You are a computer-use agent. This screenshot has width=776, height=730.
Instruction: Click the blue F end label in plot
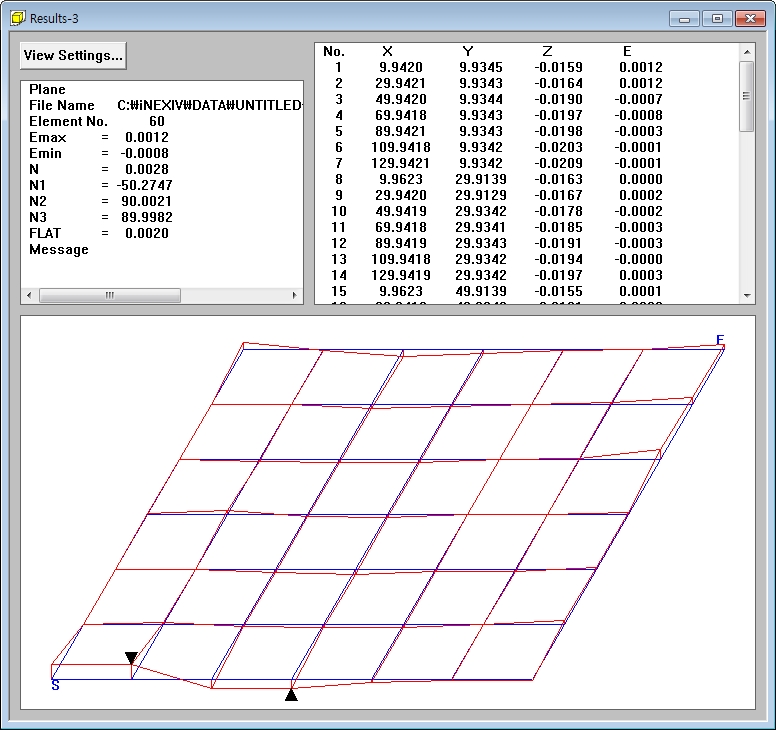pyautogui.click(x=720, y=340)
